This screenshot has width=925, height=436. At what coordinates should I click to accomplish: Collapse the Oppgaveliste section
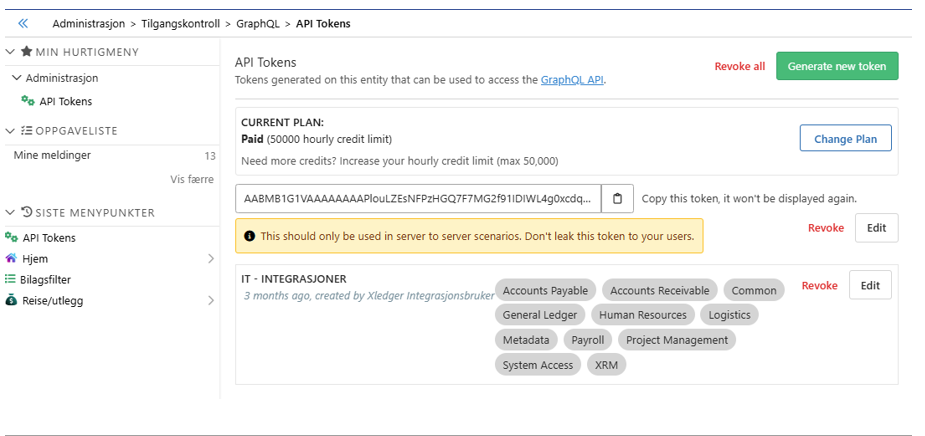[10, 131]
